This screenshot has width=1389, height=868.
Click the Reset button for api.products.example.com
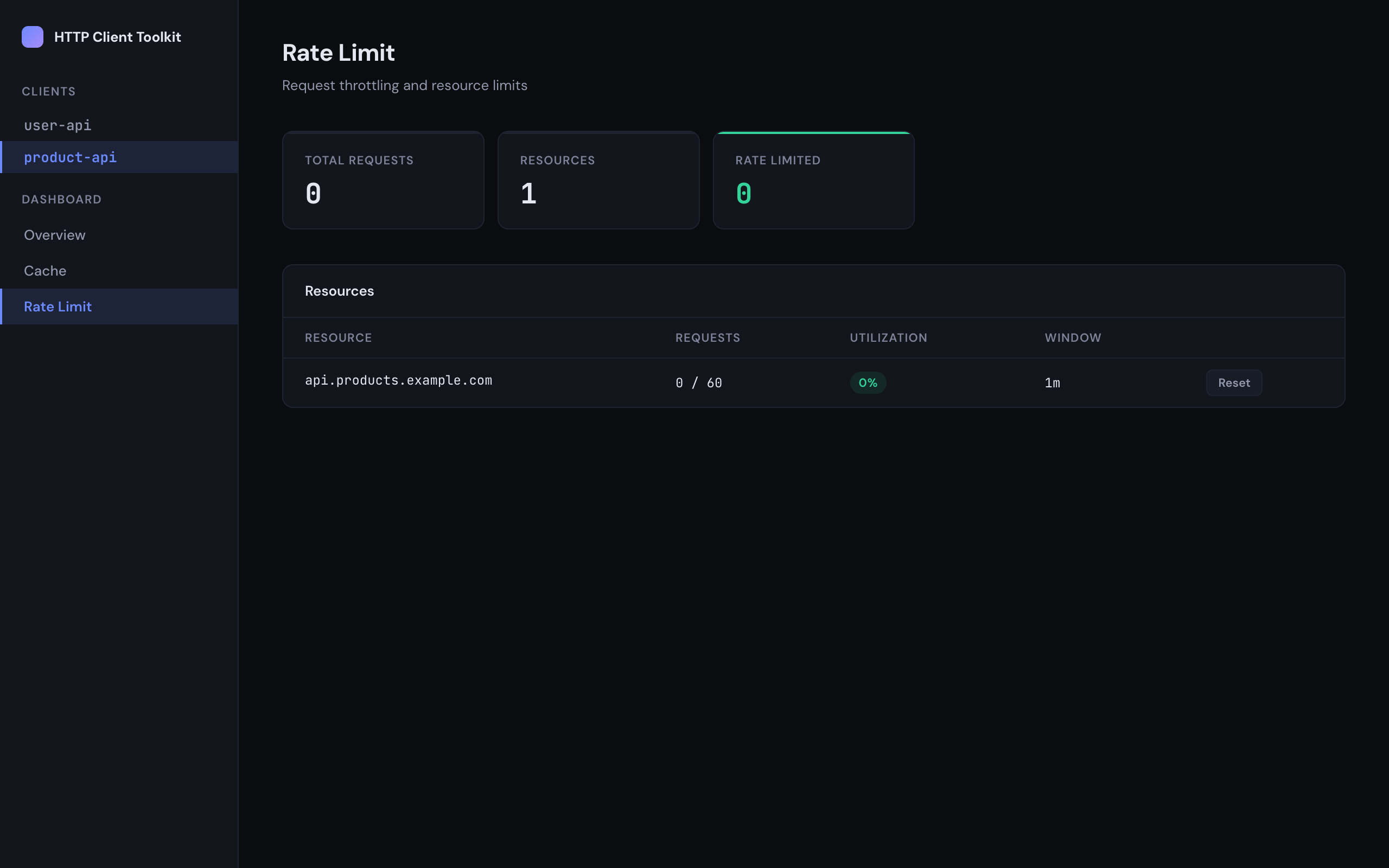1233,382
